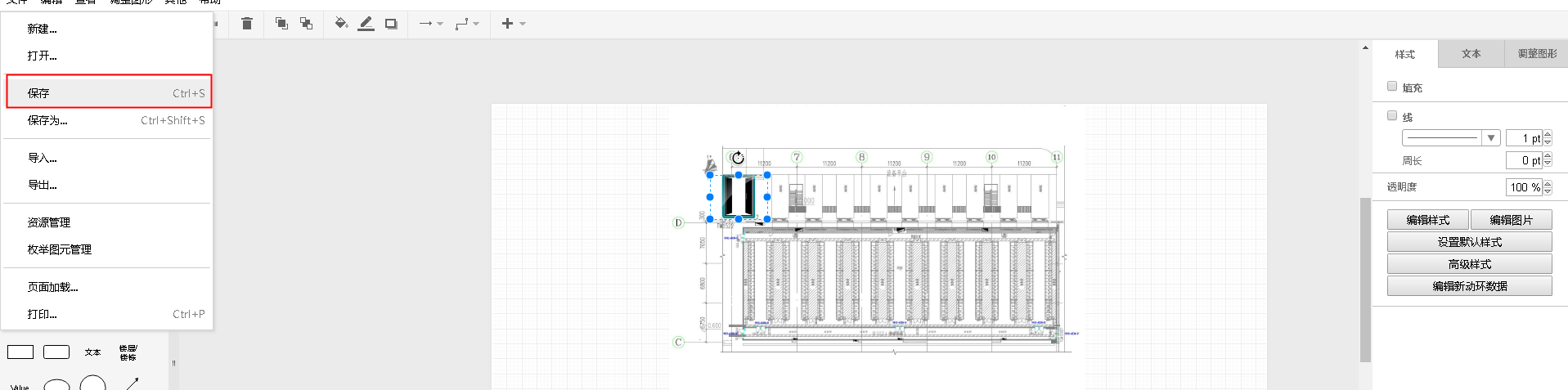Click the line width 1 pt field
The image size is (1568, 390).
tap(1524, 138)
